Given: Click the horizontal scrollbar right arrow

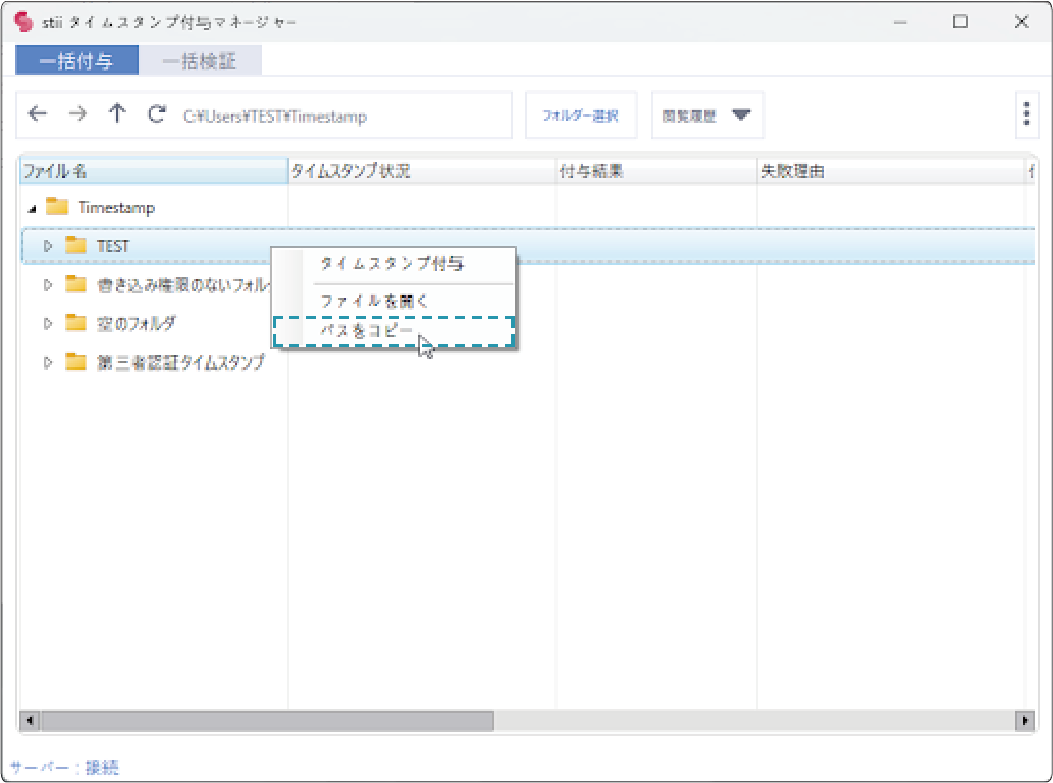Looking at the screenshot, I should (x=1024, y=720).
